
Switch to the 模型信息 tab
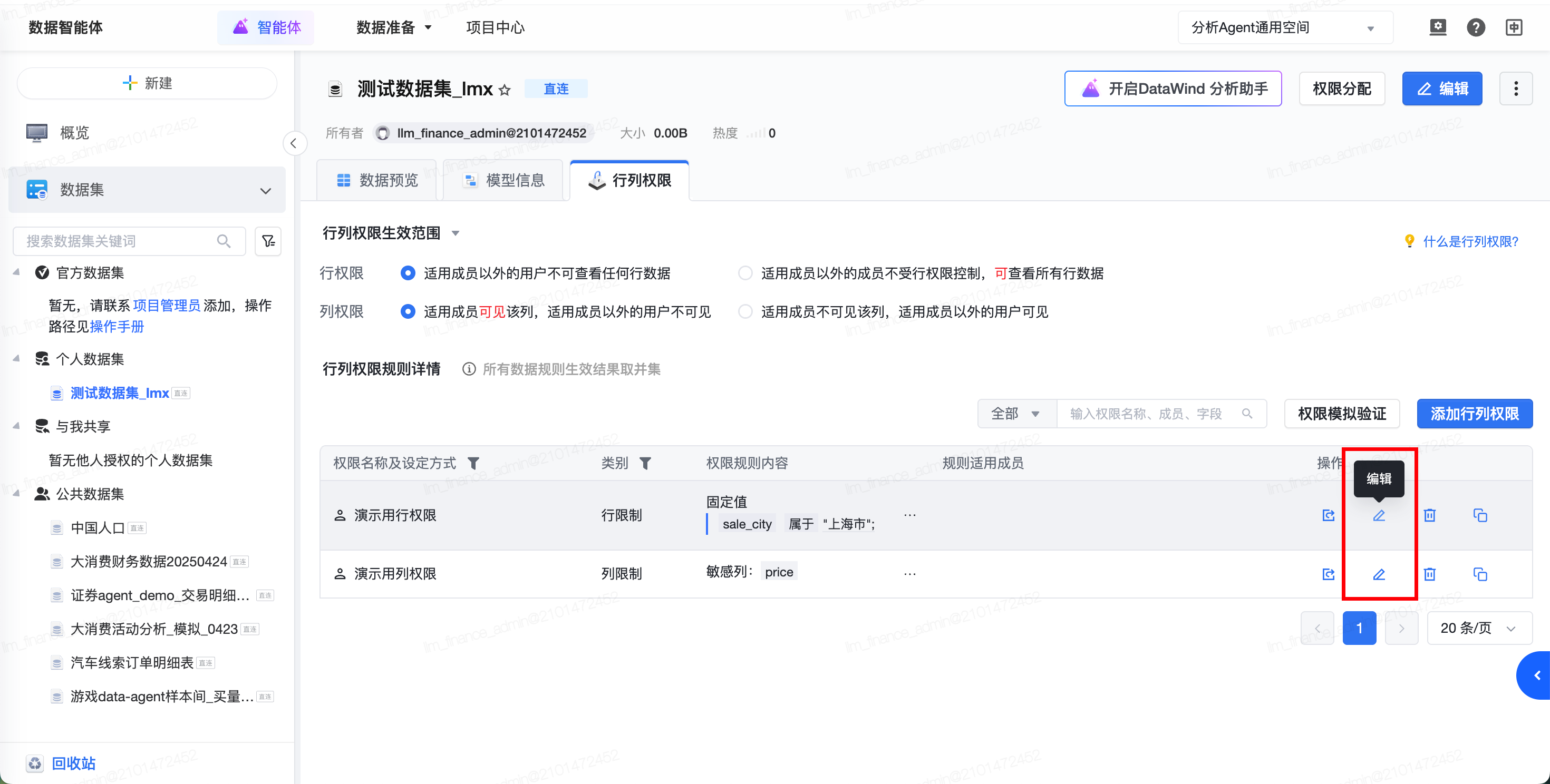[x=503, y=180]
